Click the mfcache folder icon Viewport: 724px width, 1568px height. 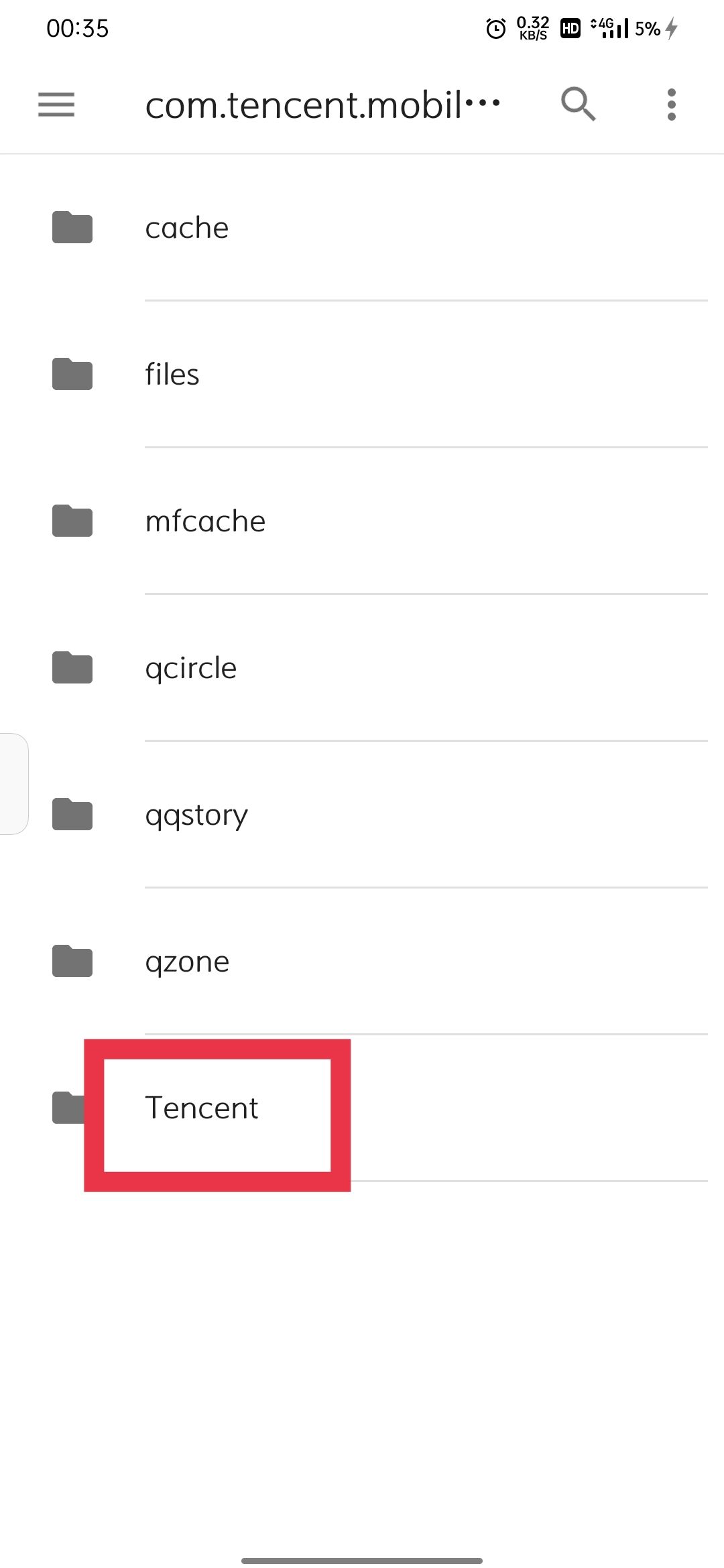click(72, 521)
